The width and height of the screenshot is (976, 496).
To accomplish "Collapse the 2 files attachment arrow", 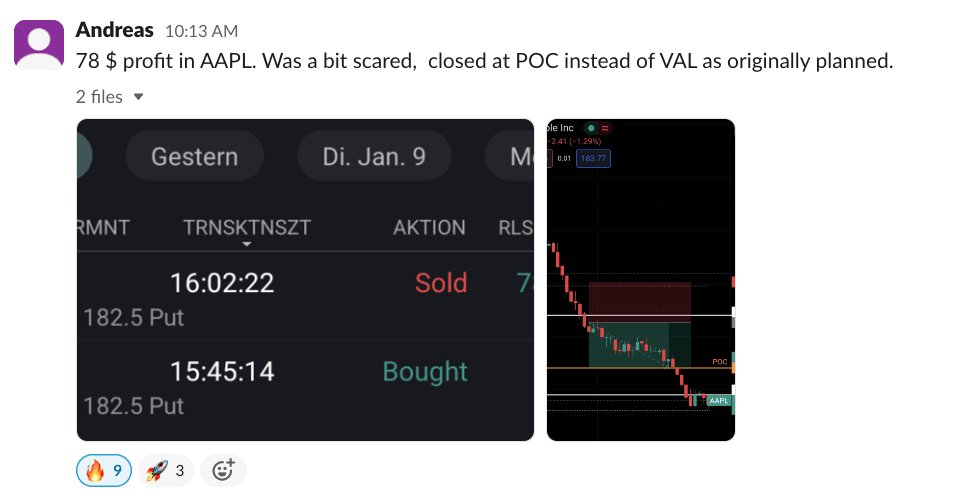I will coord(139,97).
